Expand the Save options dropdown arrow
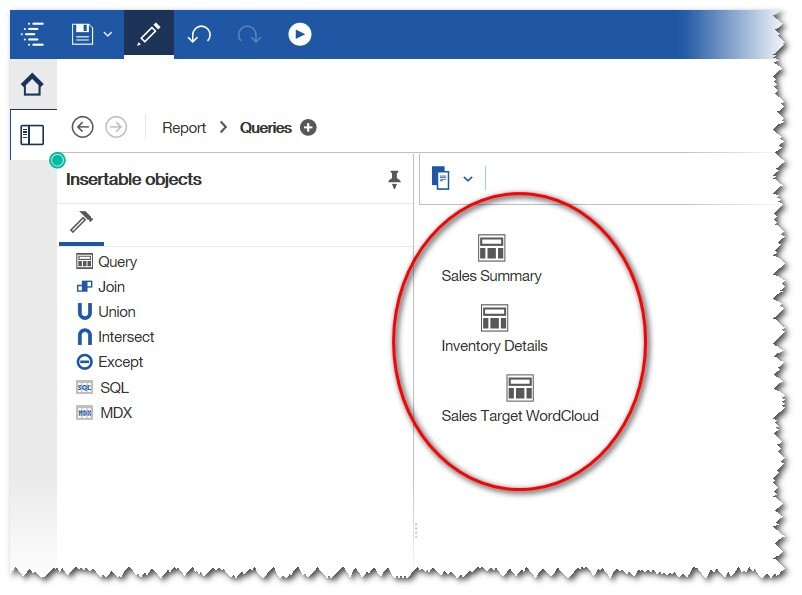This screenshot has height=595, width=802. pos(107,34)
